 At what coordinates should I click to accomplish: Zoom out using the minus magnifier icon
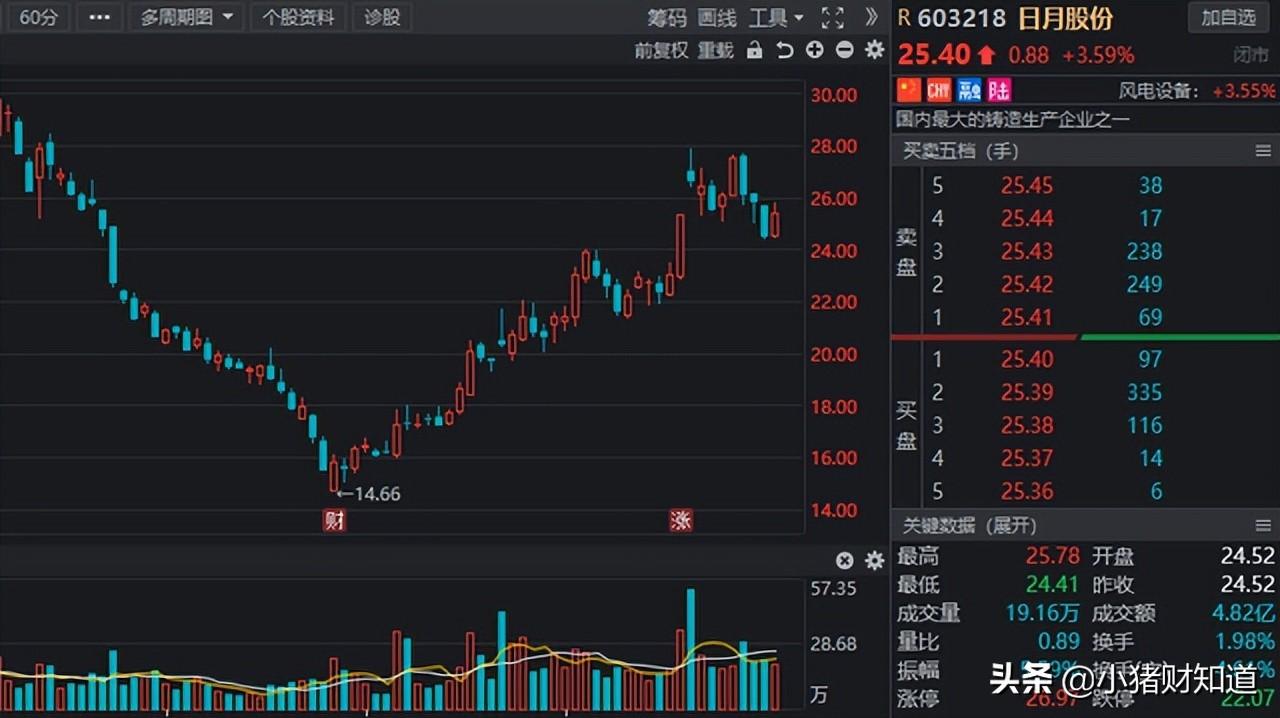844,50
